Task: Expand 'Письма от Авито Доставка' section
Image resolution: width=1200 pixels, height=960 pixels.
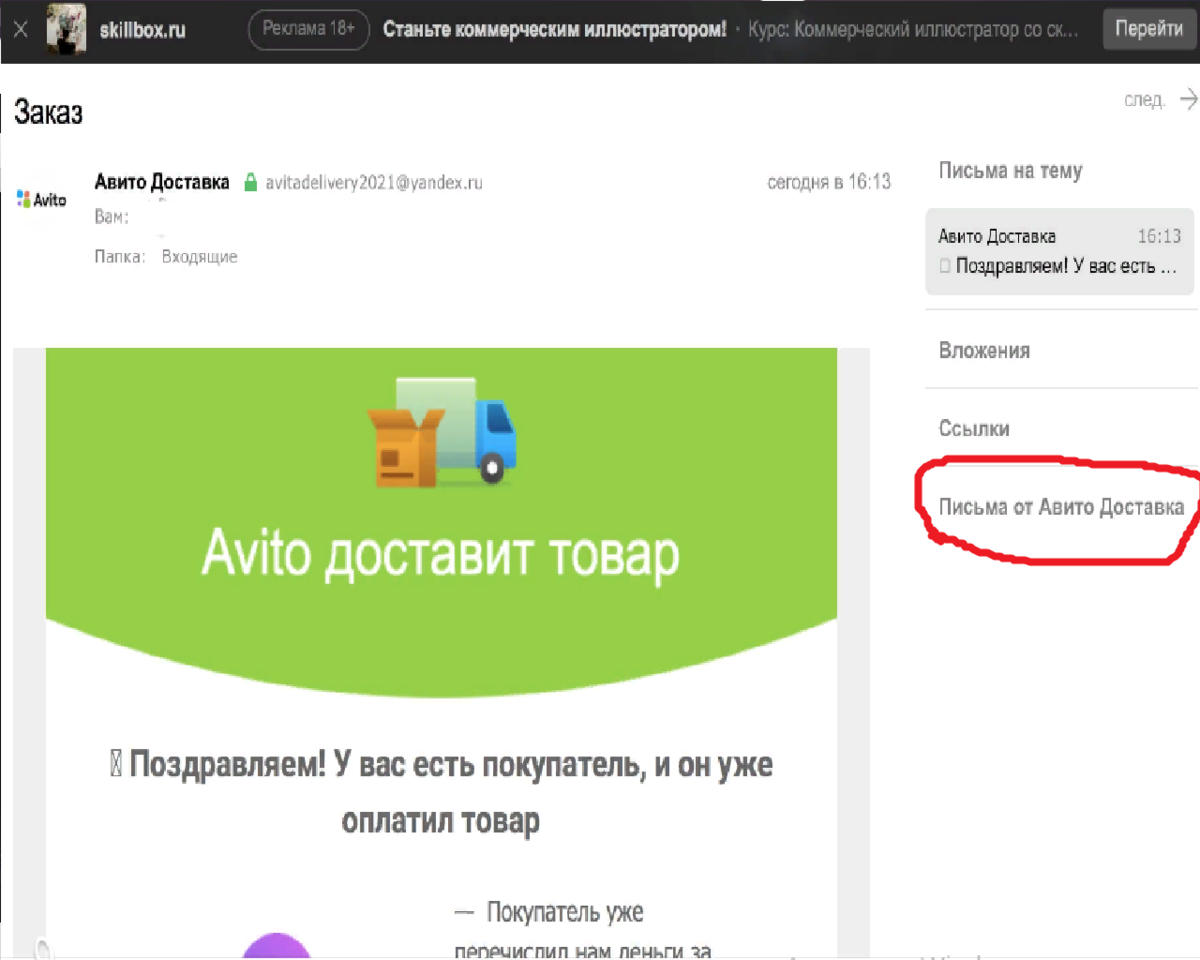Action: click(x=1061, y=507)
